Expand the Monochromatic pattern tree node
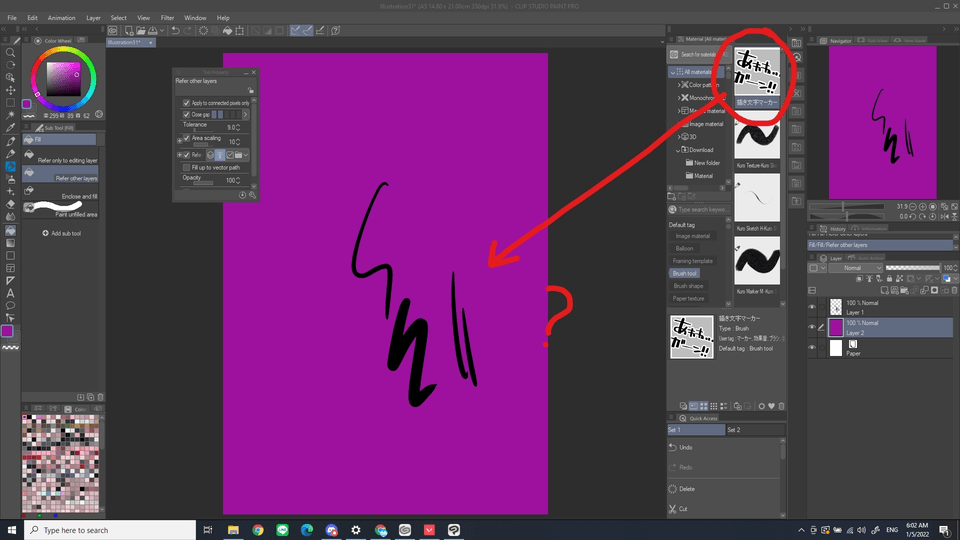 coord(679,98)
